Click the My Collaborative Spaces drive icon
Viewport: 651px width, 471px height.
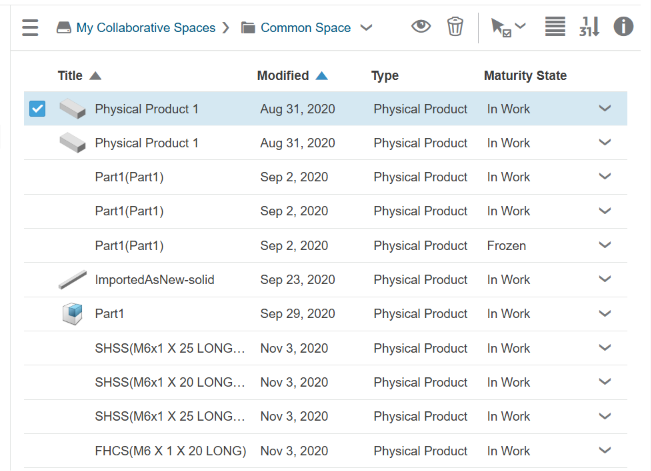pos(64,28)
